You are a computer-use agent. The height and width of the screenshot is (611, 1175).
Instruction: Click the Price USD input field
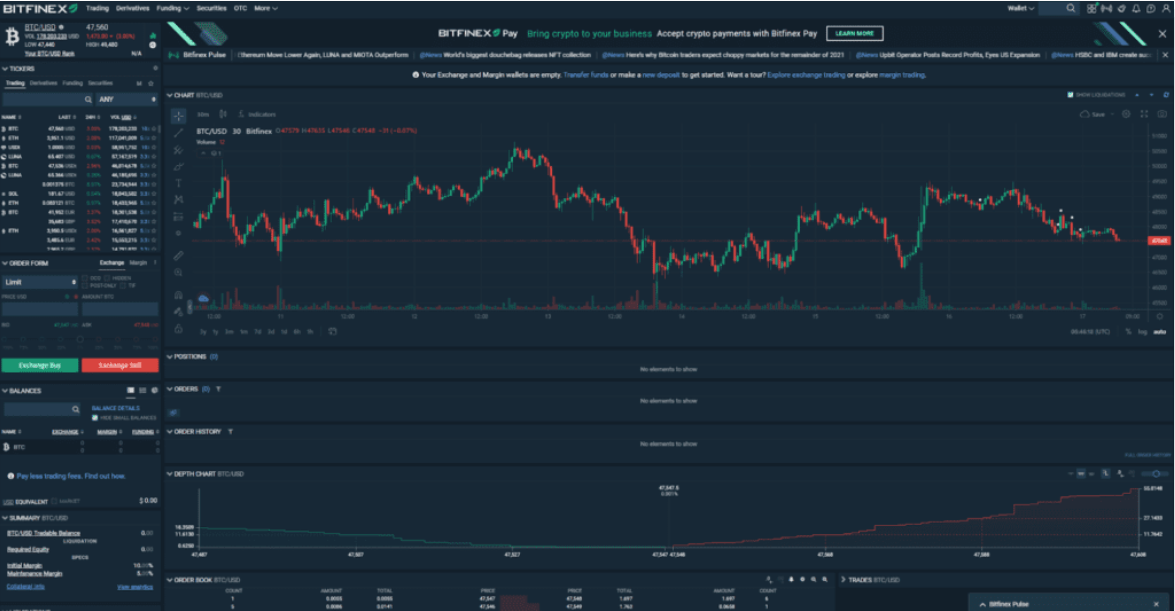coord(40,309)
